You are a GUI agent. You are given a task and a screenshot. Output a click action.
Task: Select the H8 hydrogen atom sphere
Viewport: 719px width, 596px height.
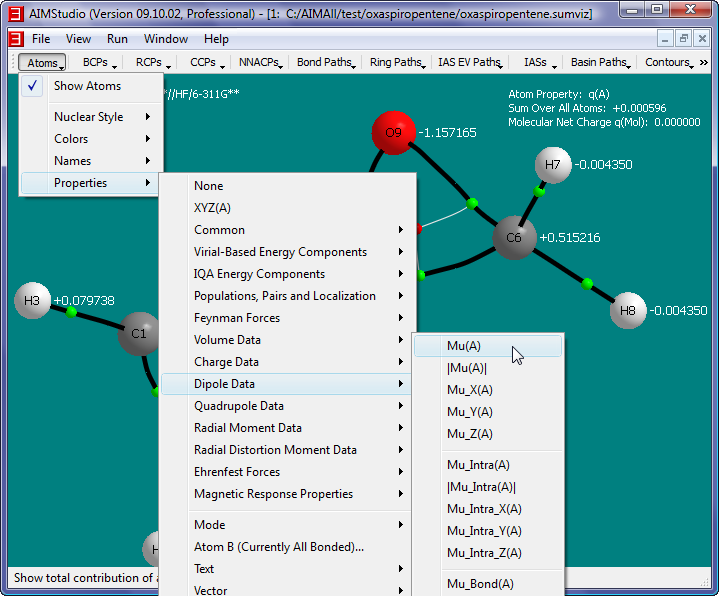pos(627,311)
